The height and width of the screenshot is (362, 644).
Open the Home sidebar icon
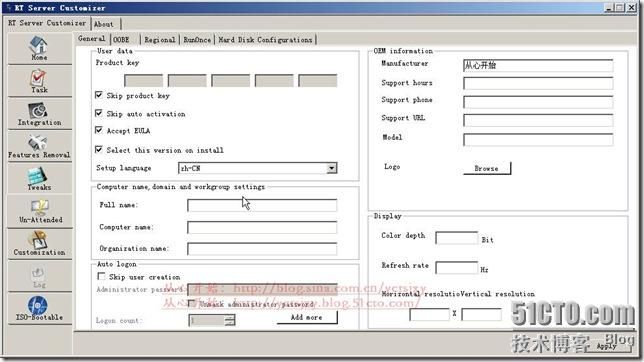(x=39, y=48)
